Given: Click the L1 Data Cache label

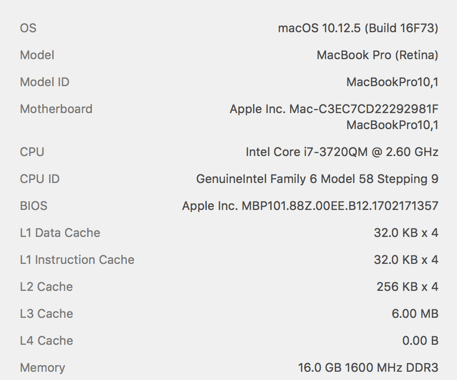Looking at the screenshot, I should point(60,233).
